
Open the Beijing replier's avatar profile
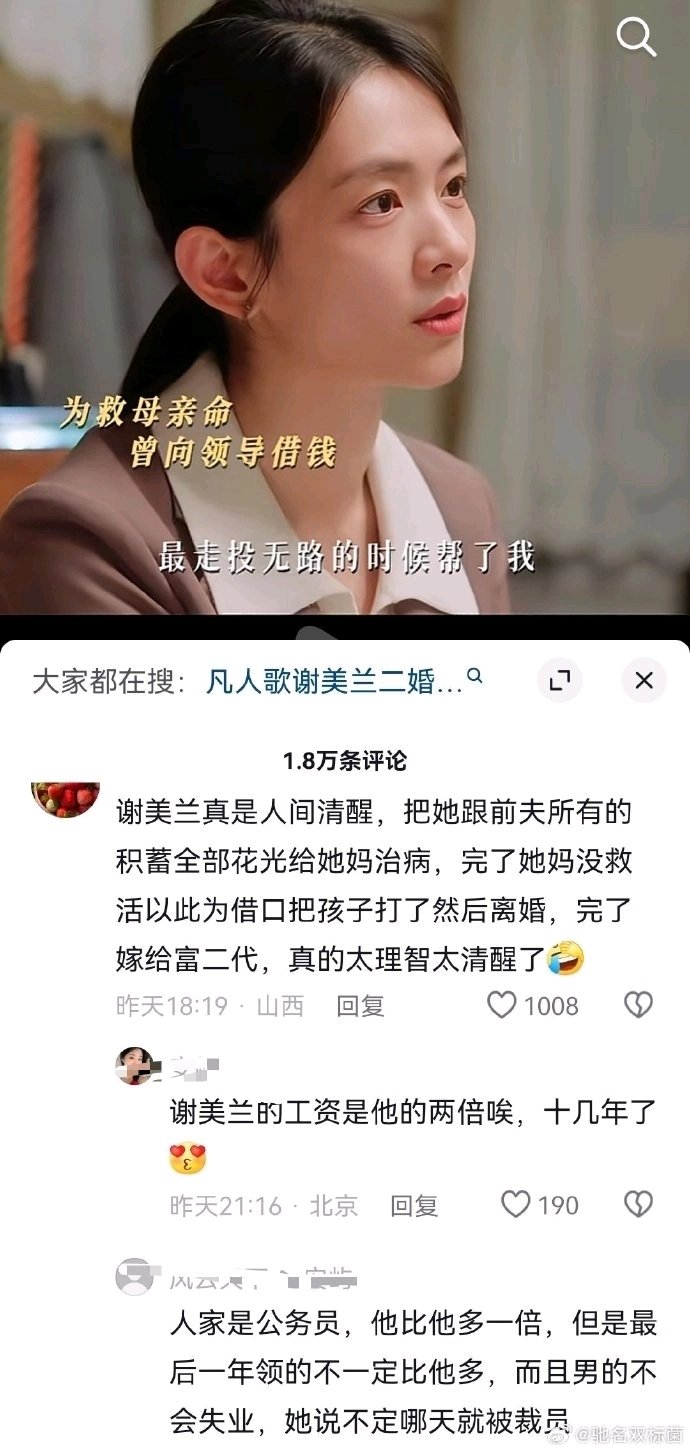click(x=135, y=1066)
